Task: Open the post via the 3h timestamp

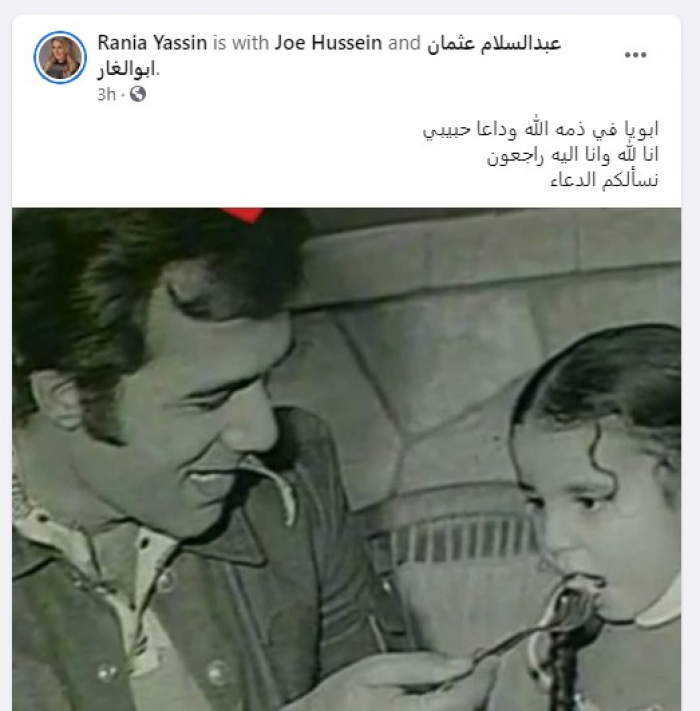Action: (x=107, y=94)
